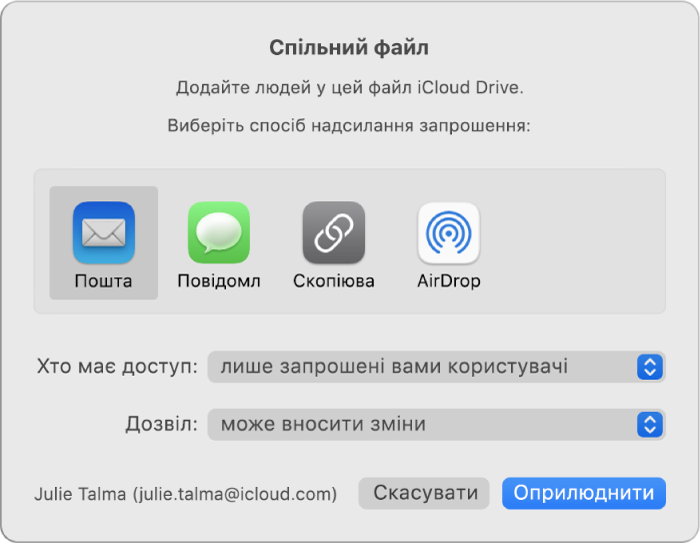700x543 pixels.
Task: Click the 'AirDrop' text label
Action: click(x=448, y=281)
